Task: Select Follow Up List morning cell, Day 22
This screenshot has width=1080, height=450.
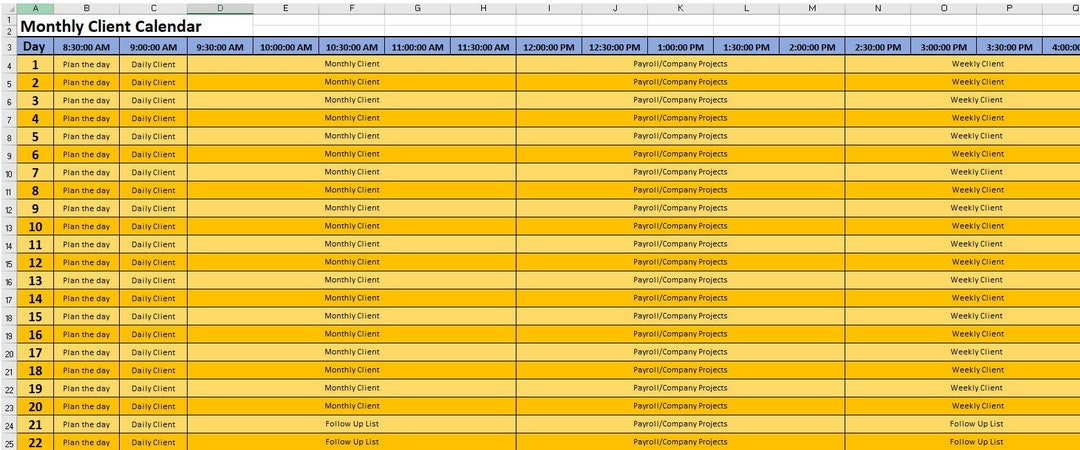Action: tap(351, 442)
